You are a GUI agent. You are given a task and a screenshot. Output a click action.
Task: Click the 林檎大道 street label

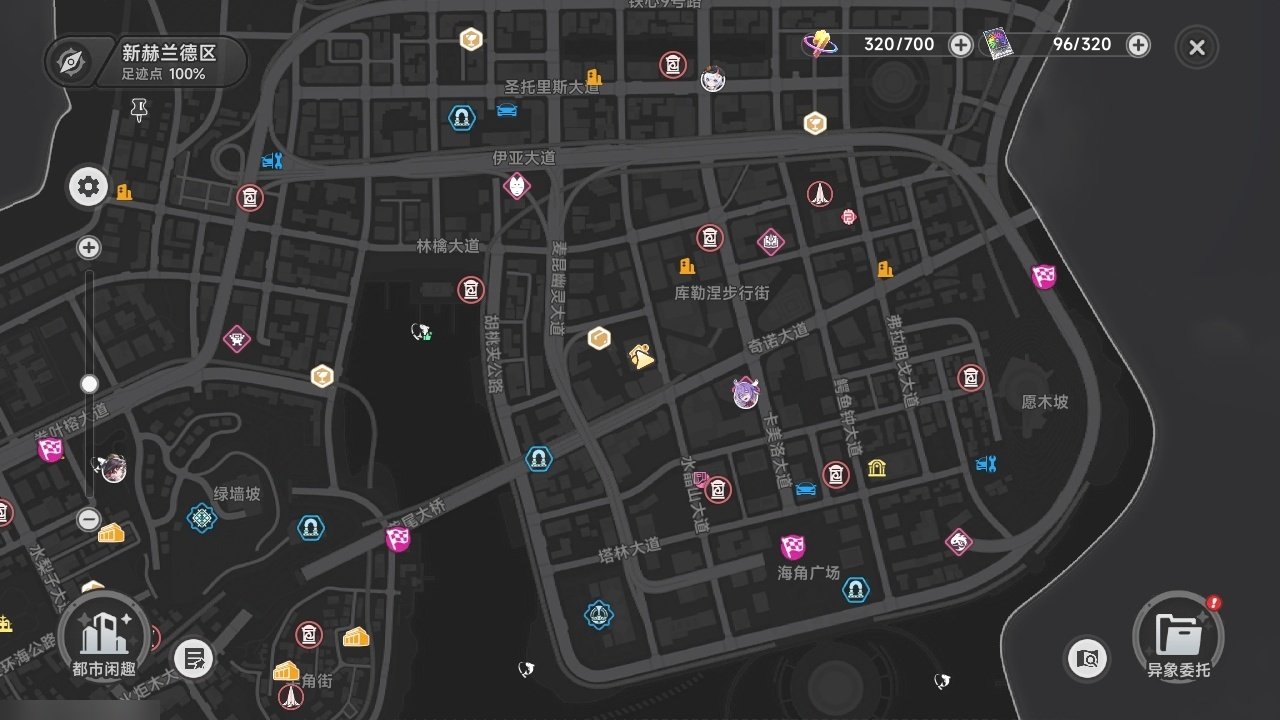[x=448, y=245]
